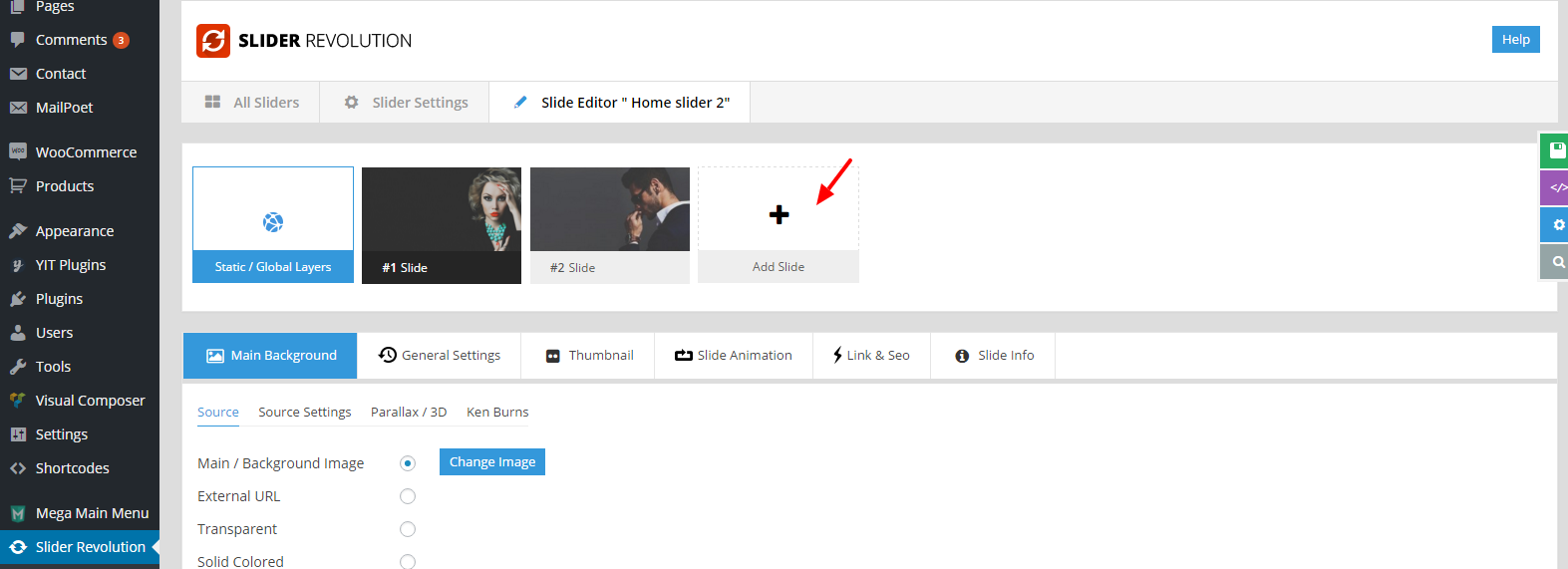Click the green save slide icon
The width and height of the screenshot is (1568, 569).
click(x=1555, y=150)
